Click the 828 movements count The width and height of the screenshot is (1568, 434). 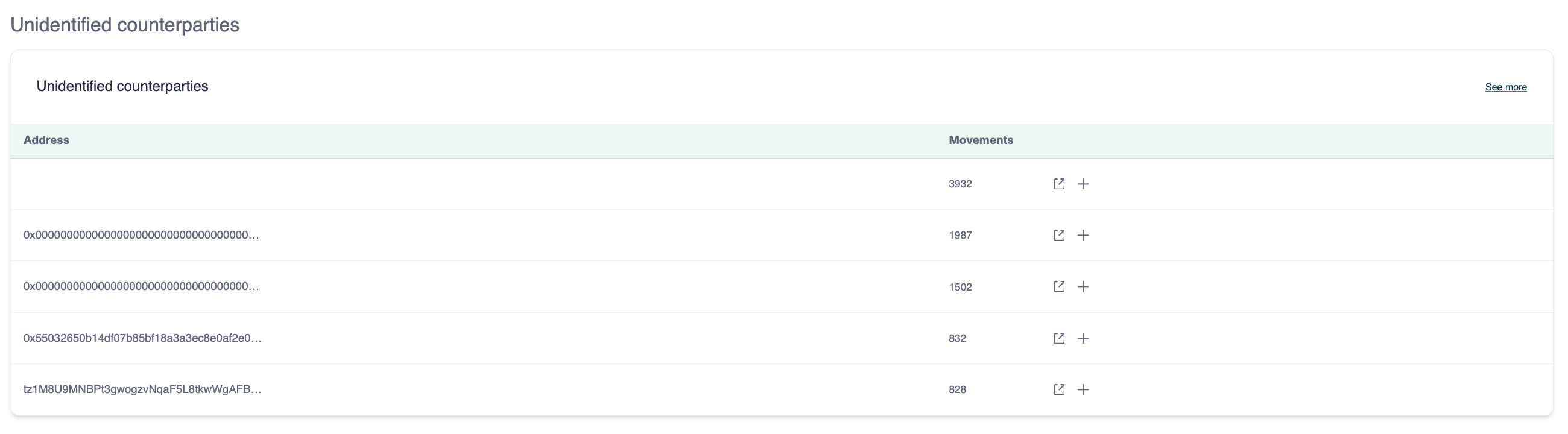[x=958, y=389]
